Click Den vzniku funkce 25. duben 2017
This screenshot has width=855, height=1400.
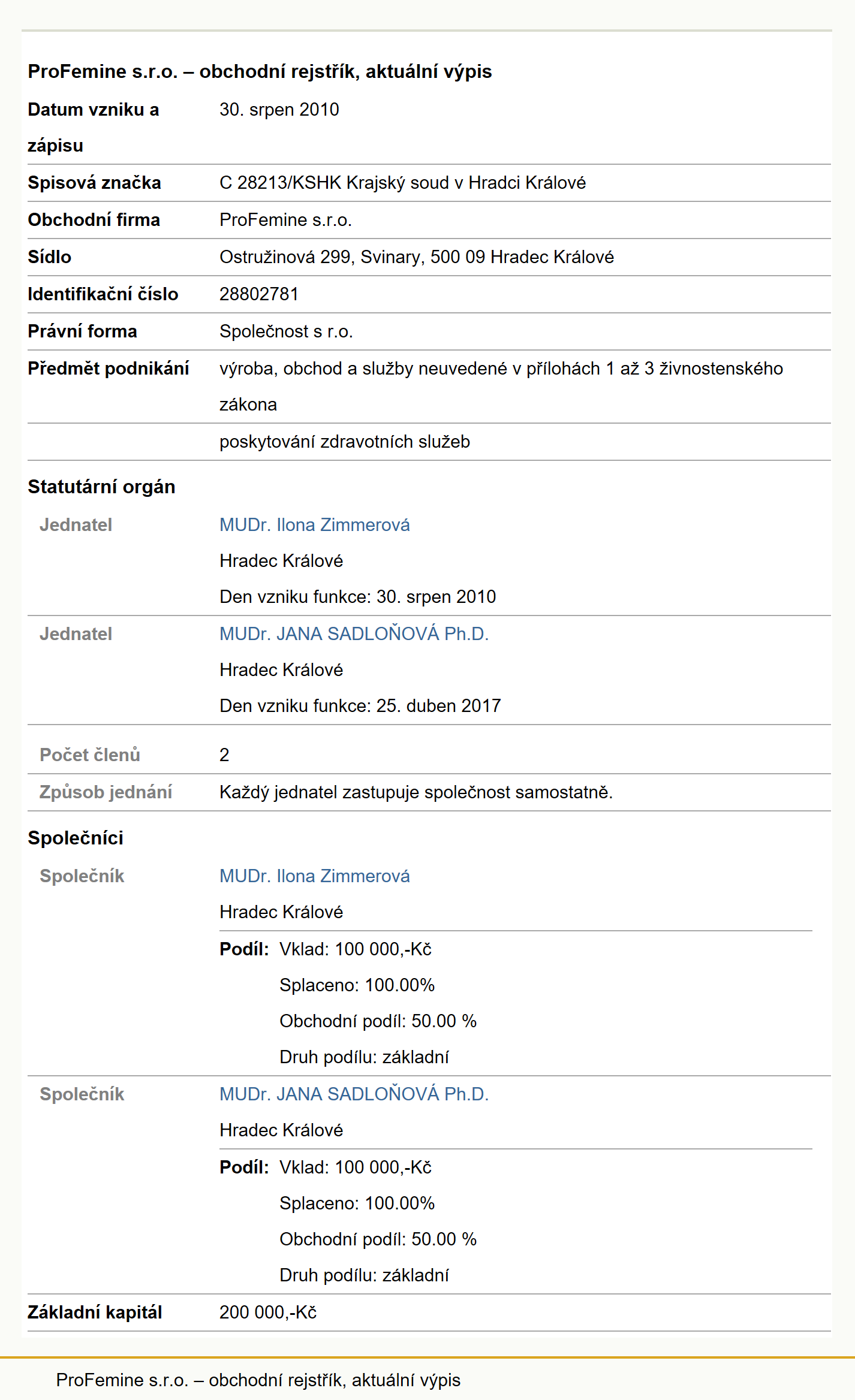360,706
